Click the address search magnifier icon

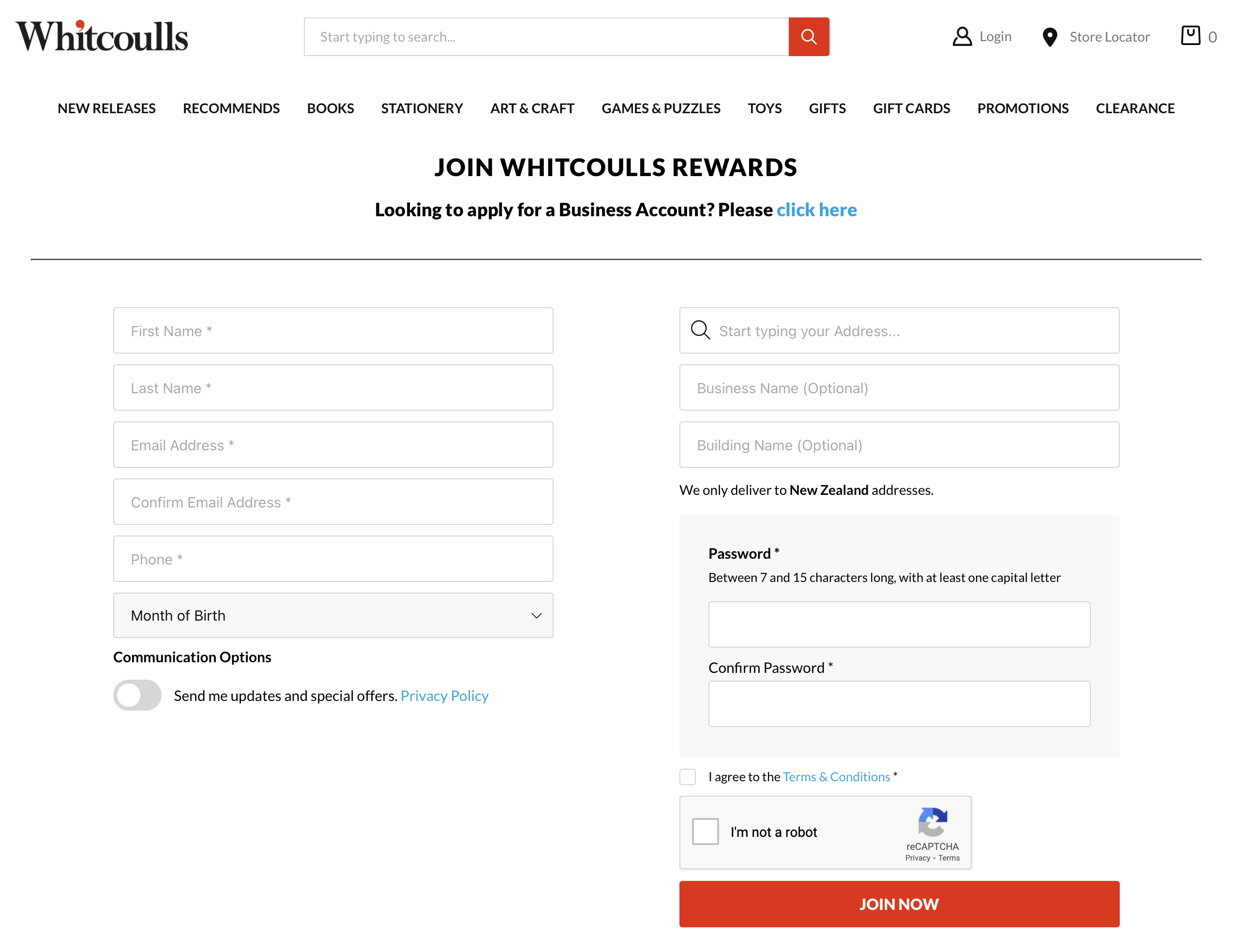(x=700, y=330)
